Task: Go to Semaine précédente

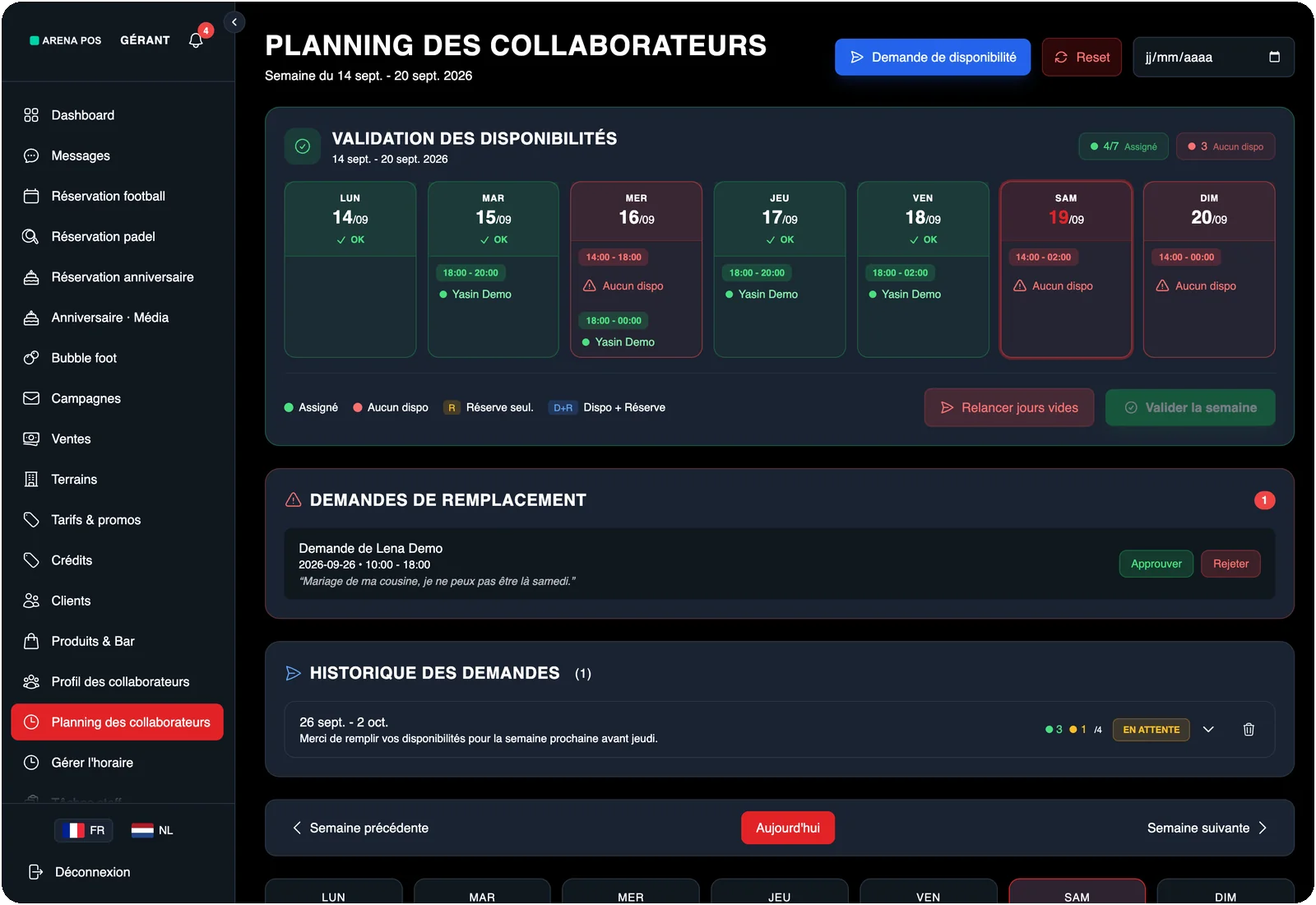Action: [x=360, y=828]
